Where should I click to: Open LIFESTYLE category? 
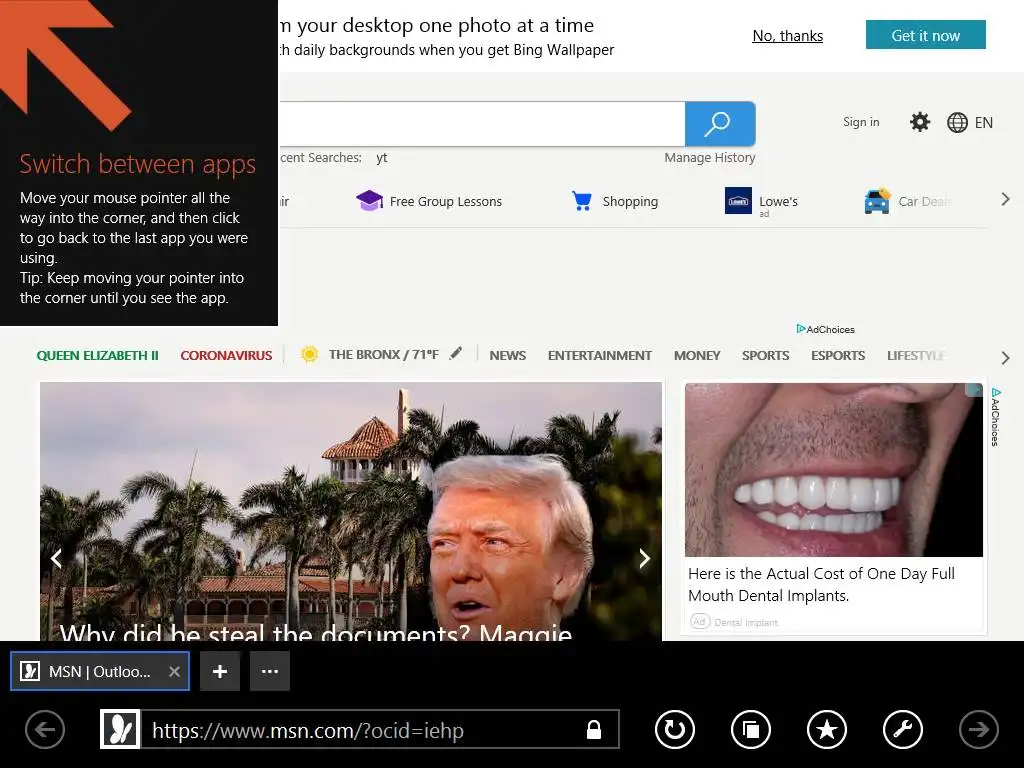tap(916, 356)
